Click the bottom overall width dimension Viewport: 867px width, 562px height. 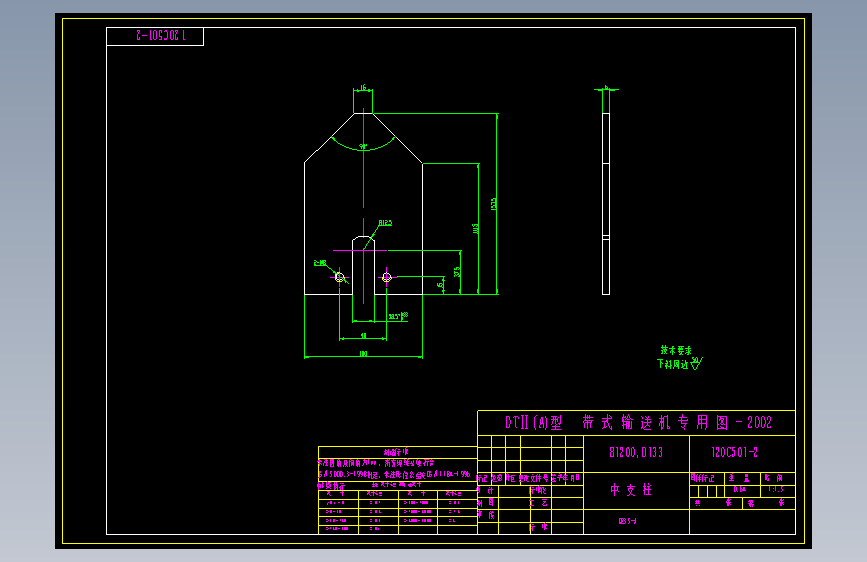[x=363, y=353]
